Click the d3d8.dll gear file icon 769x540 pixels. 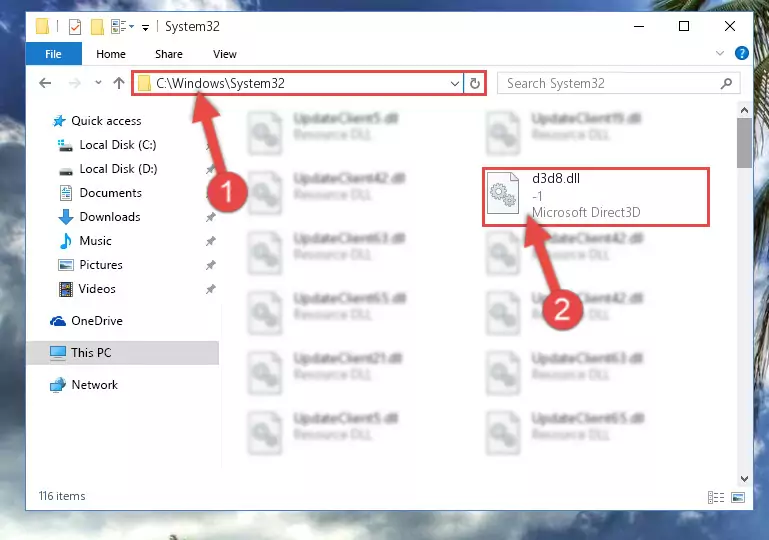(503, 193)
